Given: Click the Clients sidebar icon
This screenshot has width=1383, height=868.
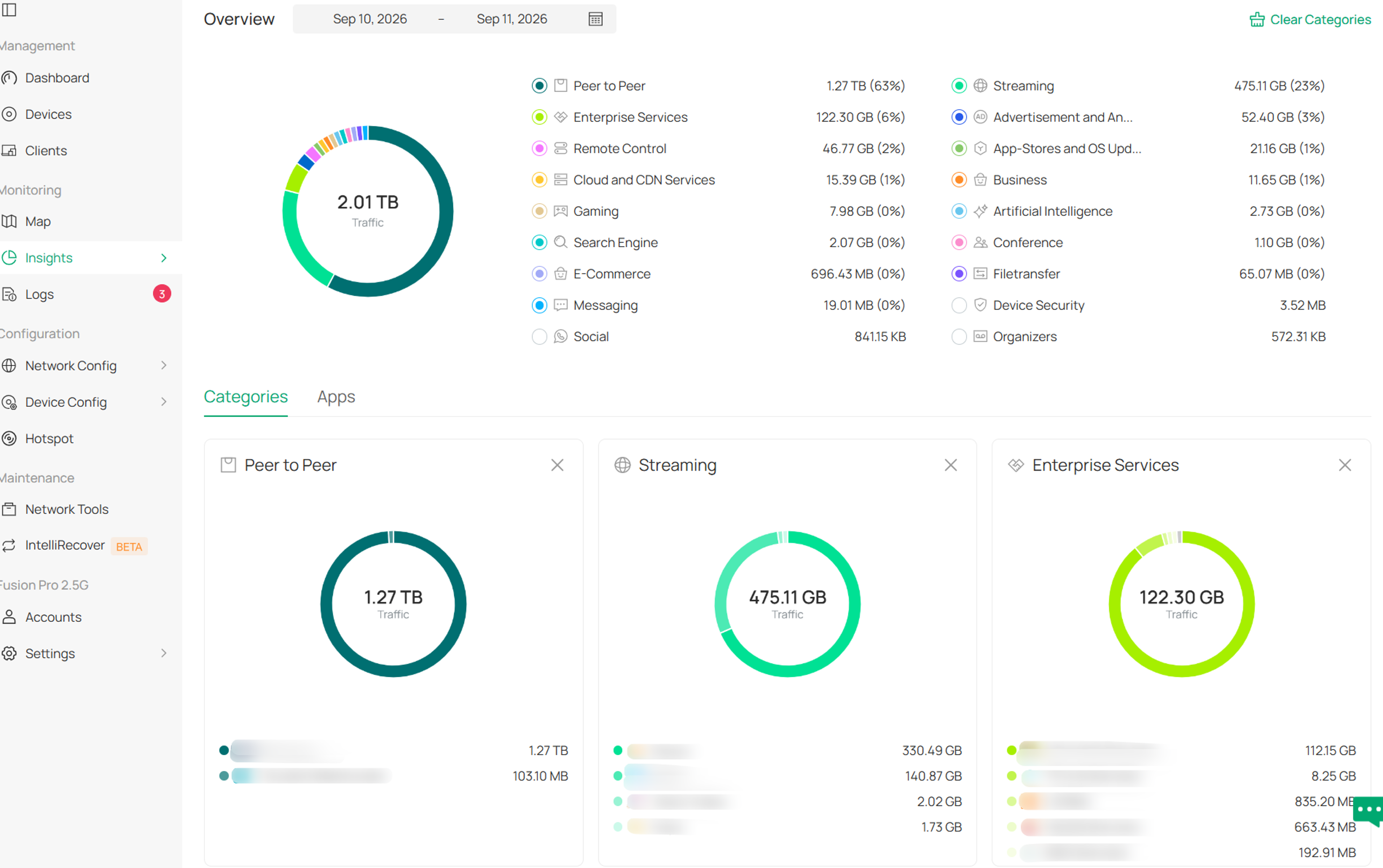Looking at the screenshot, I should click(9, 150).
